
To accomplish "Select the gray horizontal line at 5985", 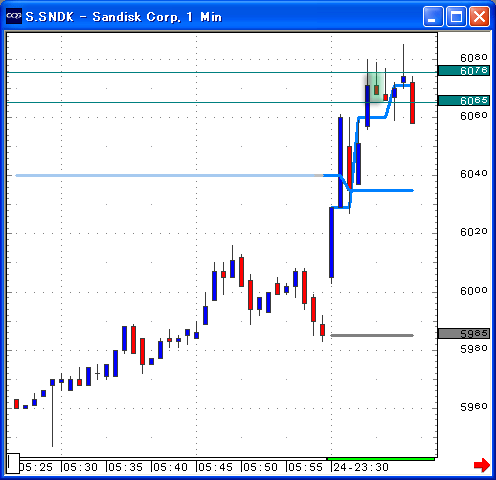I will 372,335.
